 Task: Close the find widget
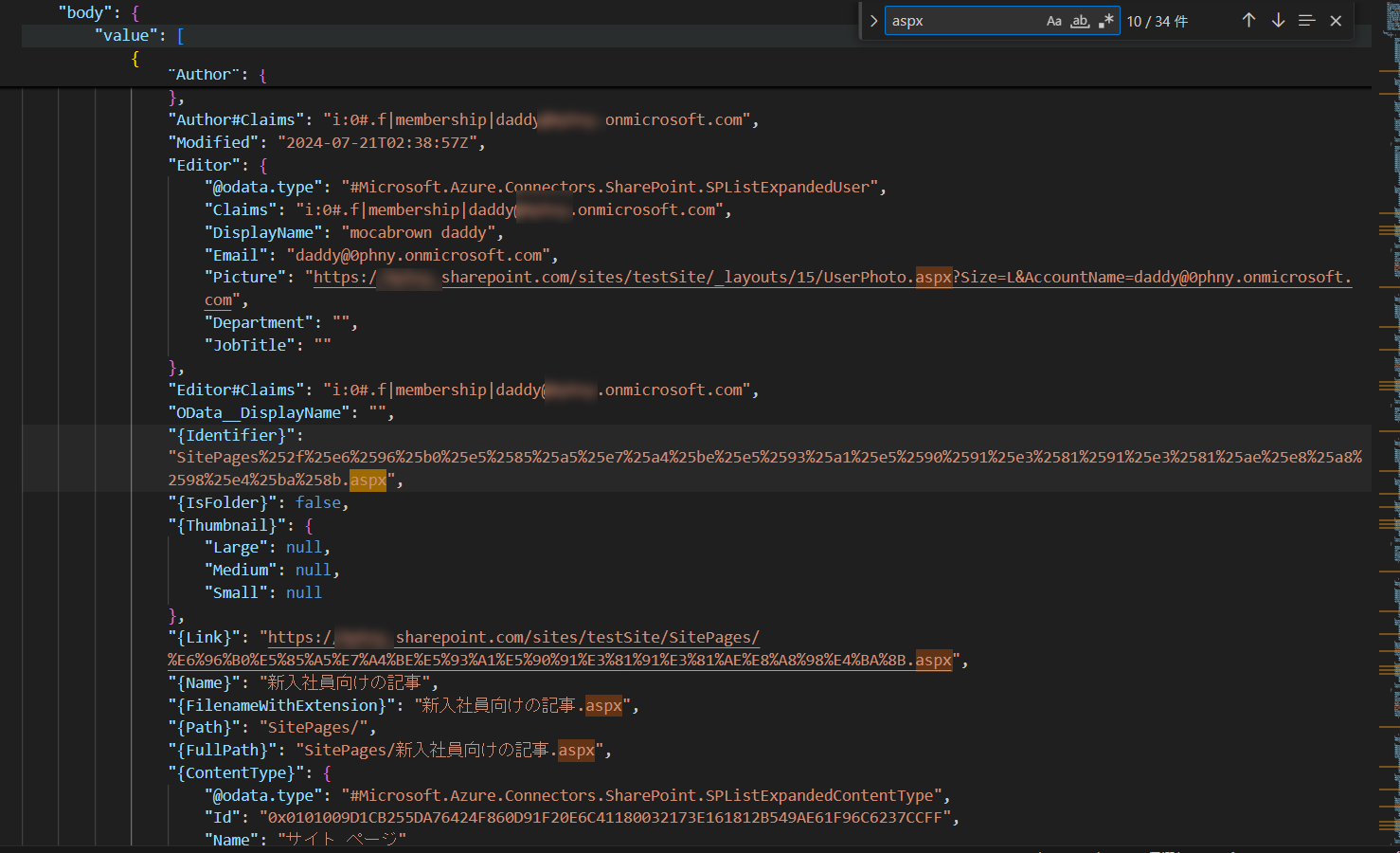1336,21
